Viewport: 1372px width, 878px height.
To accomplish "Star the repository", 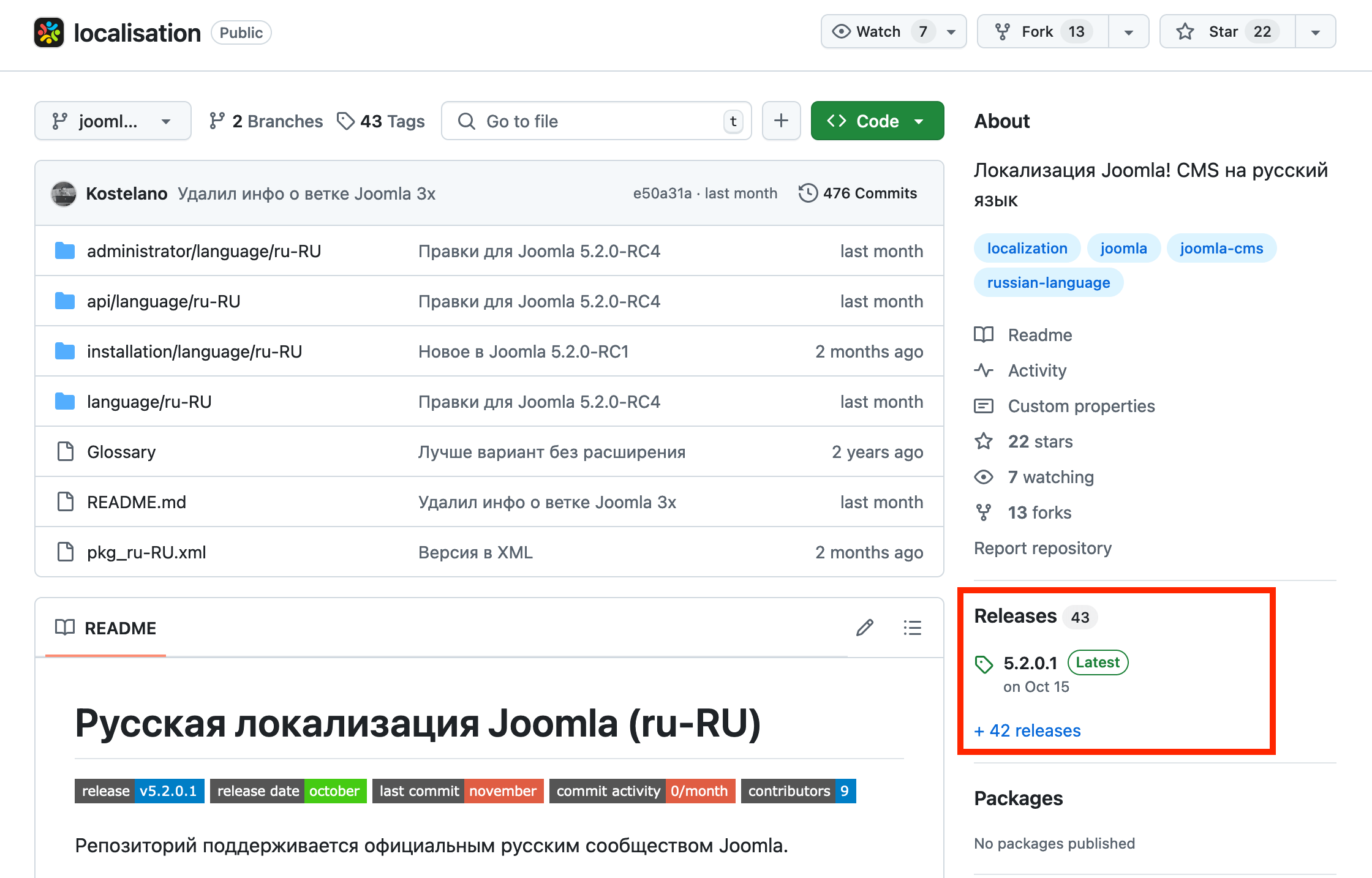I will (1227, 32).
